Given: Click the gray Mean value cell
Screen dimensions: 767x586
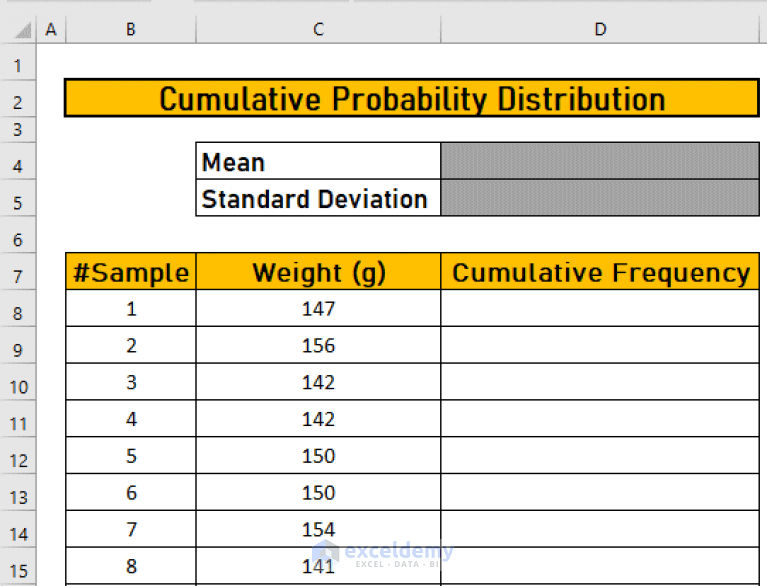Looking at the screenshot, I should [600, 161].
